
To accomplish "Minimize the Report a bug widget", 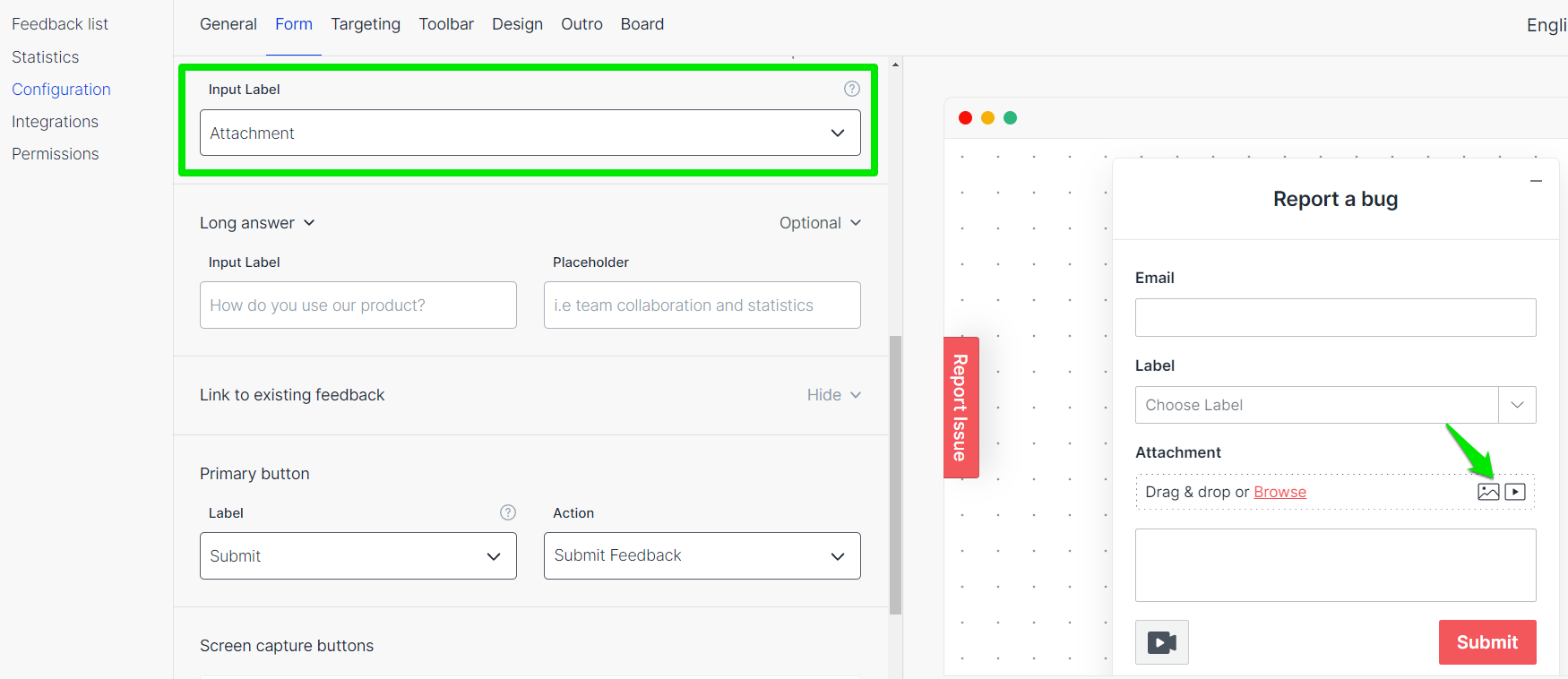I will pos(1536,181).
